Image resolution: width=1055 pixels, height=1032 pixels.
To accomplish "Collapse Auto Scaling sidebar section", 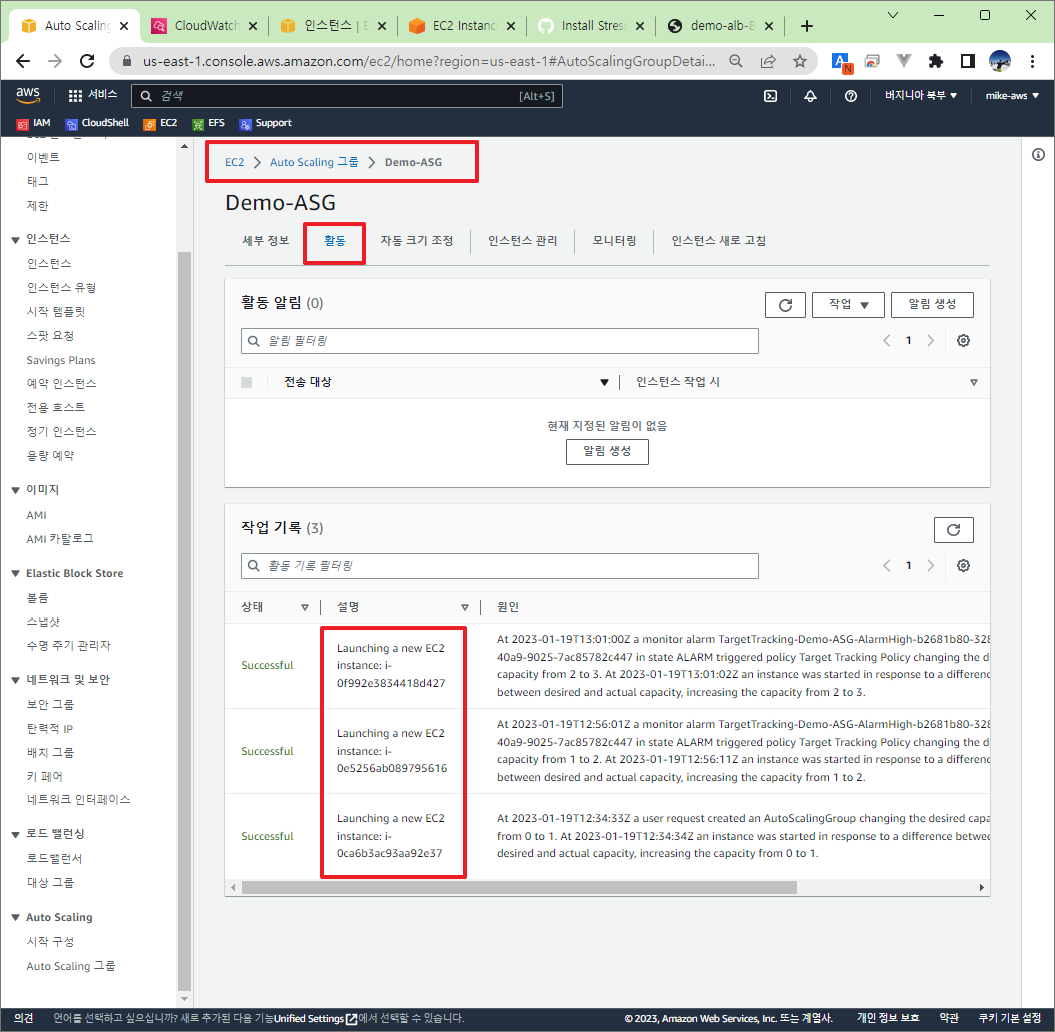I will [15, 918].
